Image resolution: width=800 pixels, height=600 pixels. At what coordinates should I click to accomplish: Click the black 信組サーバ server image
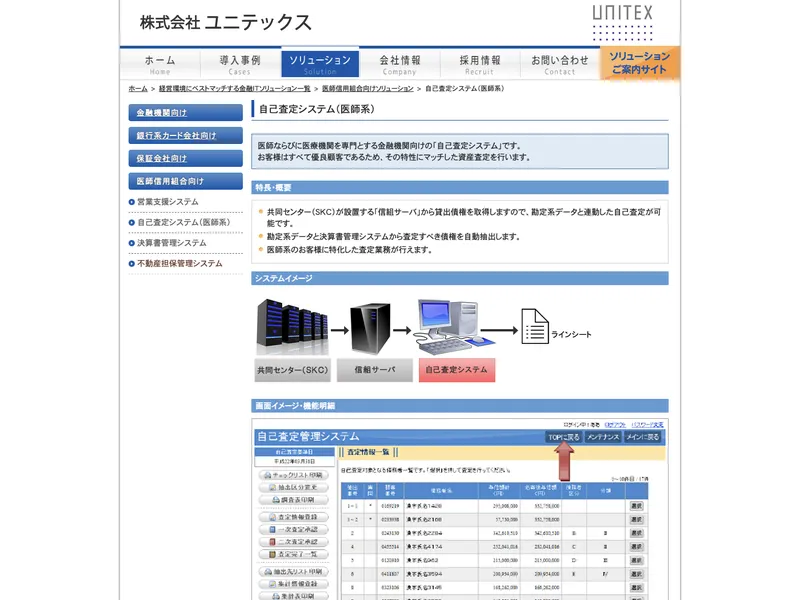(x=374, y=330)
